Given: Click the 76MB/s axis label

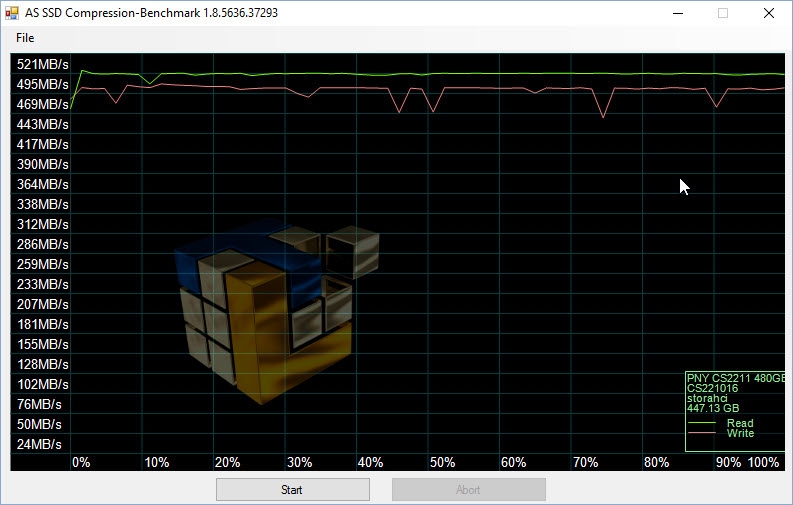Looking at the screenshot, I should pos(39,404).
